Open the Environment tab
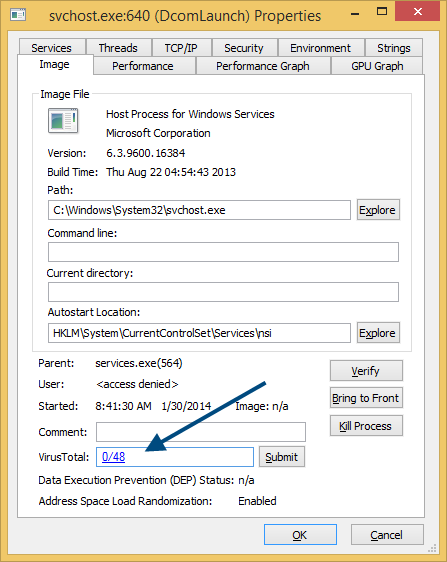Screen dimensions: 447x562 click(321, 48)
